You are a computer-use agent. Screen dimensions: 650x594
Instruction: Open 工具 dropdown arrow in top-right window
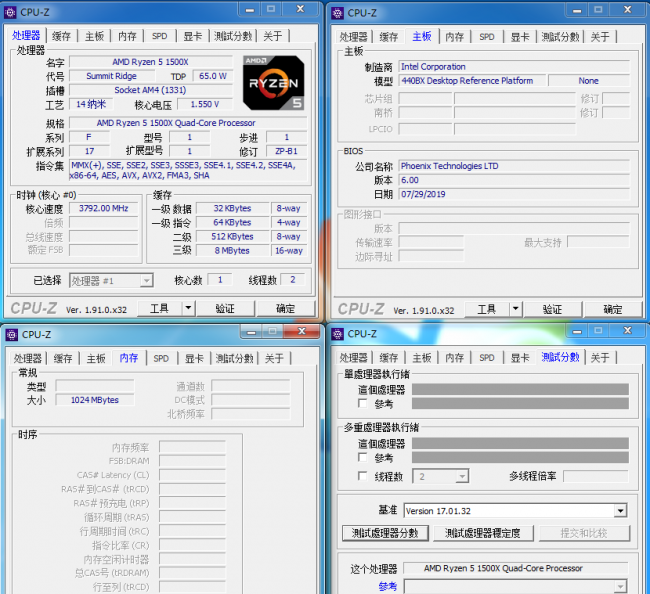coord(516,309)
